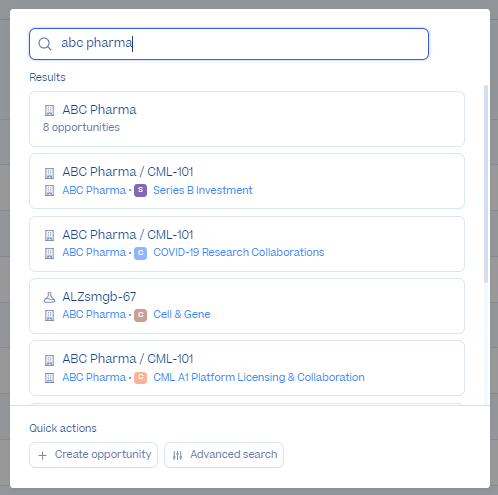Open COVID-19 Research Collaborations link
The image size is (498, 495).
pyautogui.click(x=239, y=252)
